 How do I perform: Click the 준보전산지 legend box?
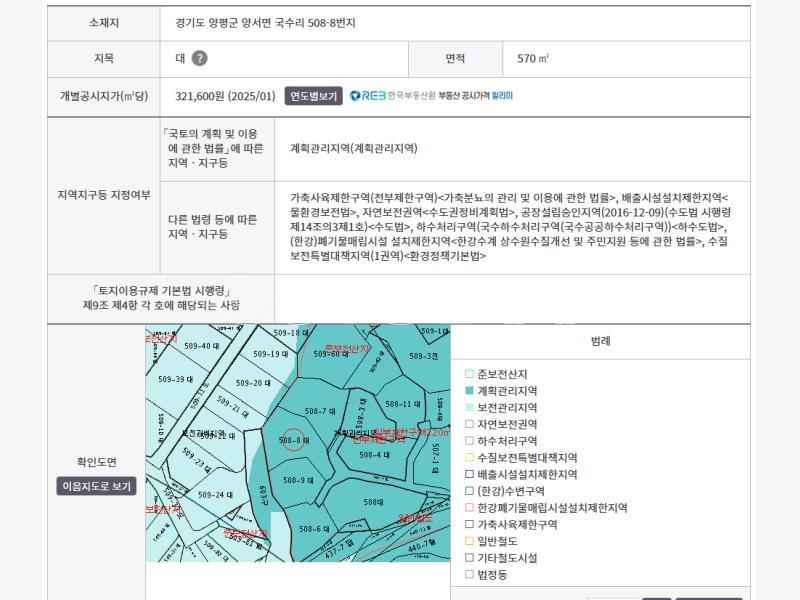click(x=470, y=374)
